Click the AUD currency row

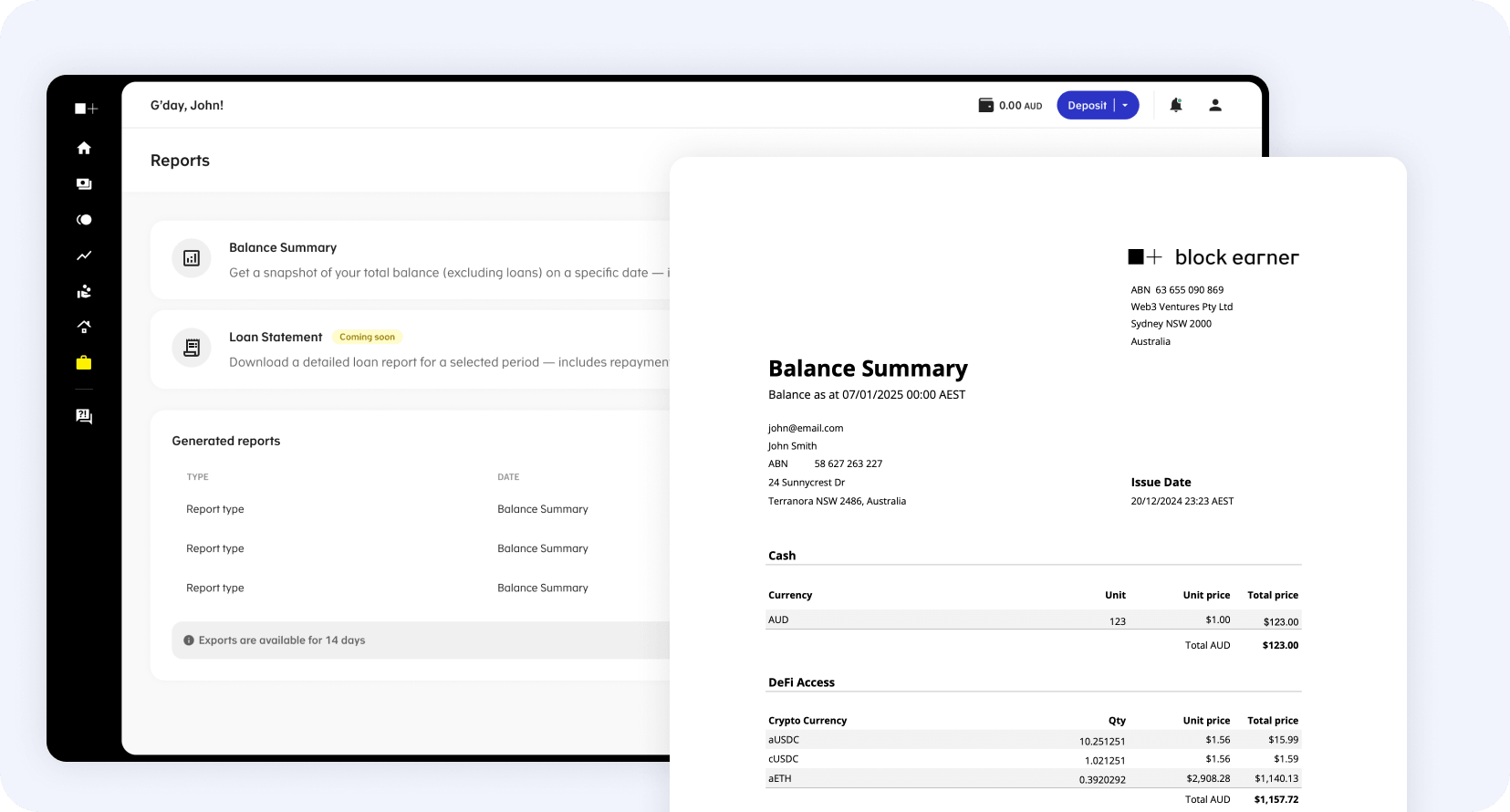(1034, 619)
